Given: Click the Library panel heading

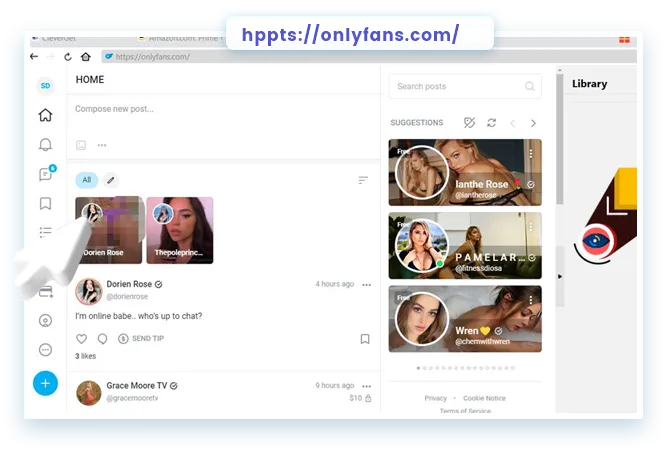Looking at the screenshot, I should 589,84.
